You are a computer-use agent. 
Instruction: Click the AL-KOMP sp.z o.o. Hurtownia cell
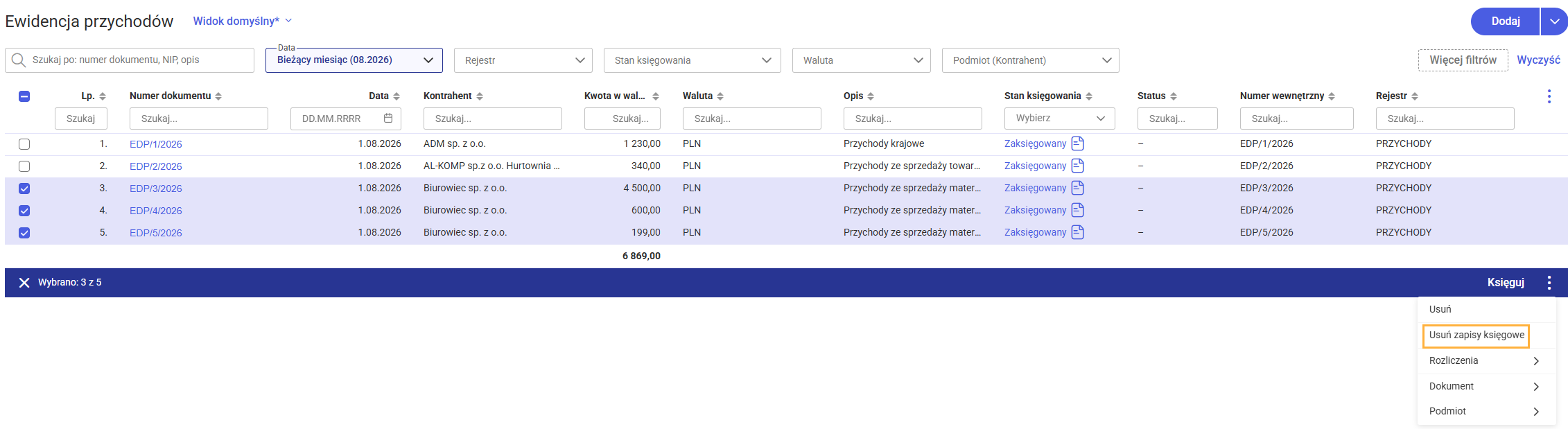click(x=491, y=166)
